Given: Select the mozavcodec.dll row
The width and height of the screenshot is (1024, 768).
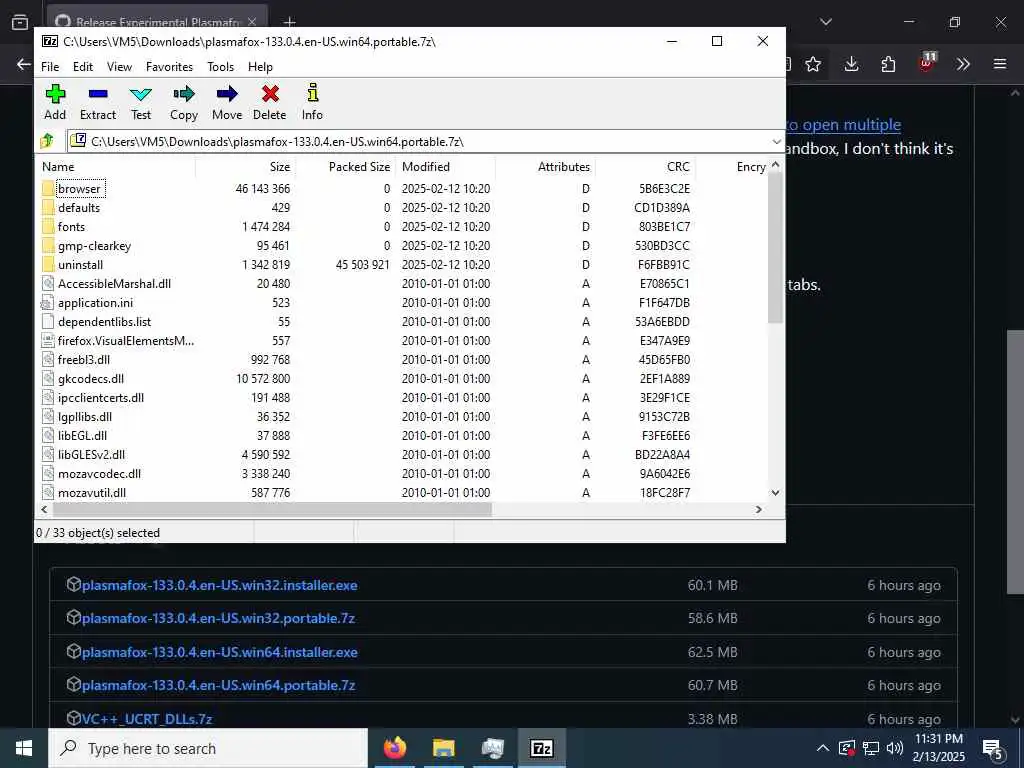Looking at the screenshot, I should pyautogui.click(x=402, y=473).
